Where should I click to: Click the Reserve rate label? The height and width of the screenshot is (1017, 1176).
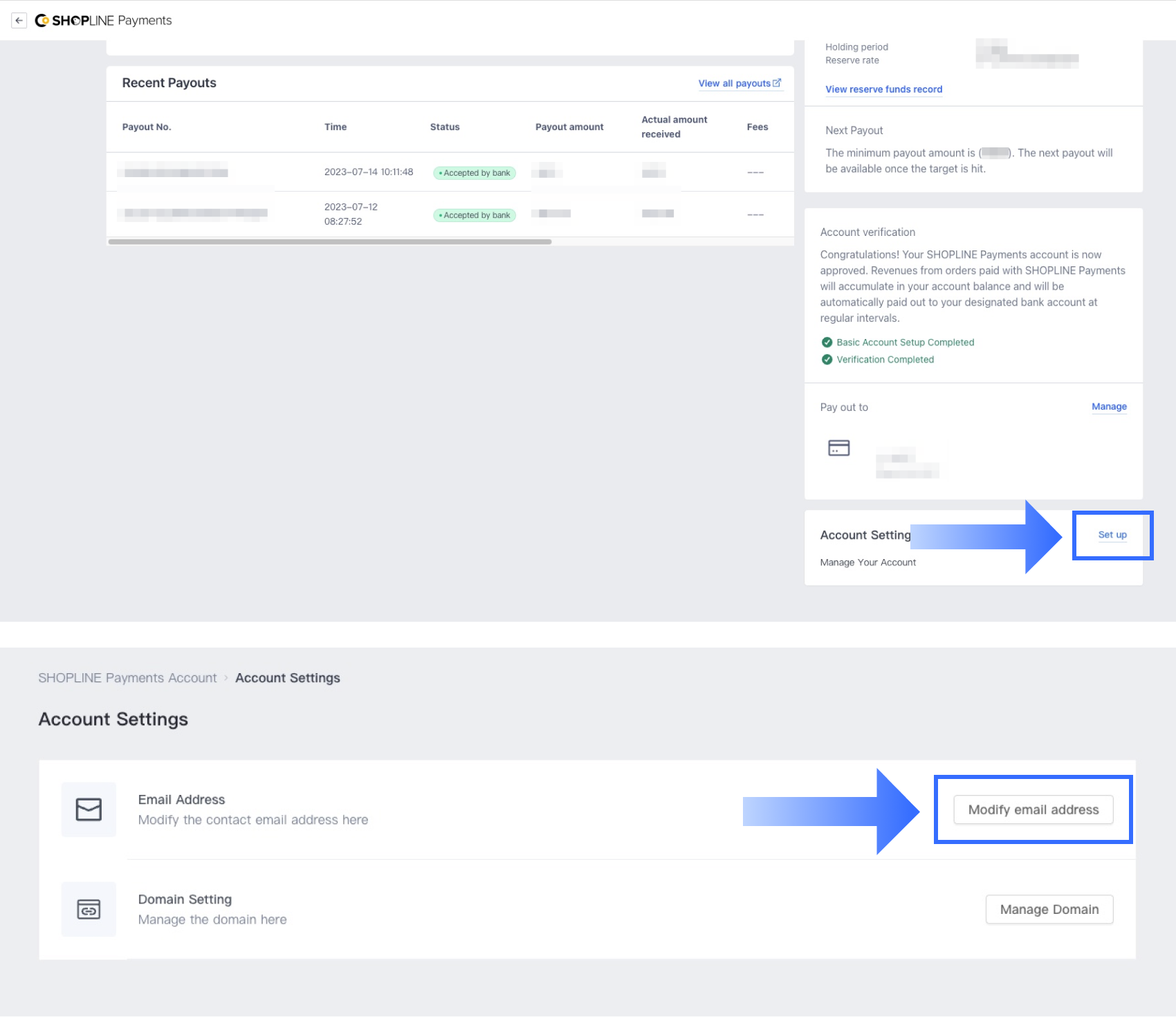coord(852,60)
